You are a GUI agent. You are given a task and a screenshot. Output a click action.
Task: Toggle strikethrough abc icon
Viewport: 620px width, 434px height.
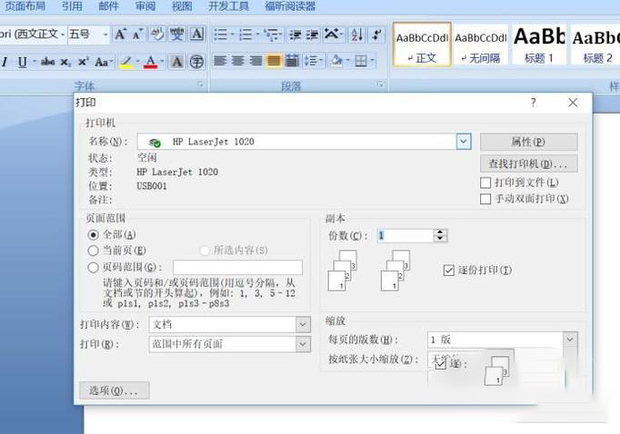click(48, 62)
